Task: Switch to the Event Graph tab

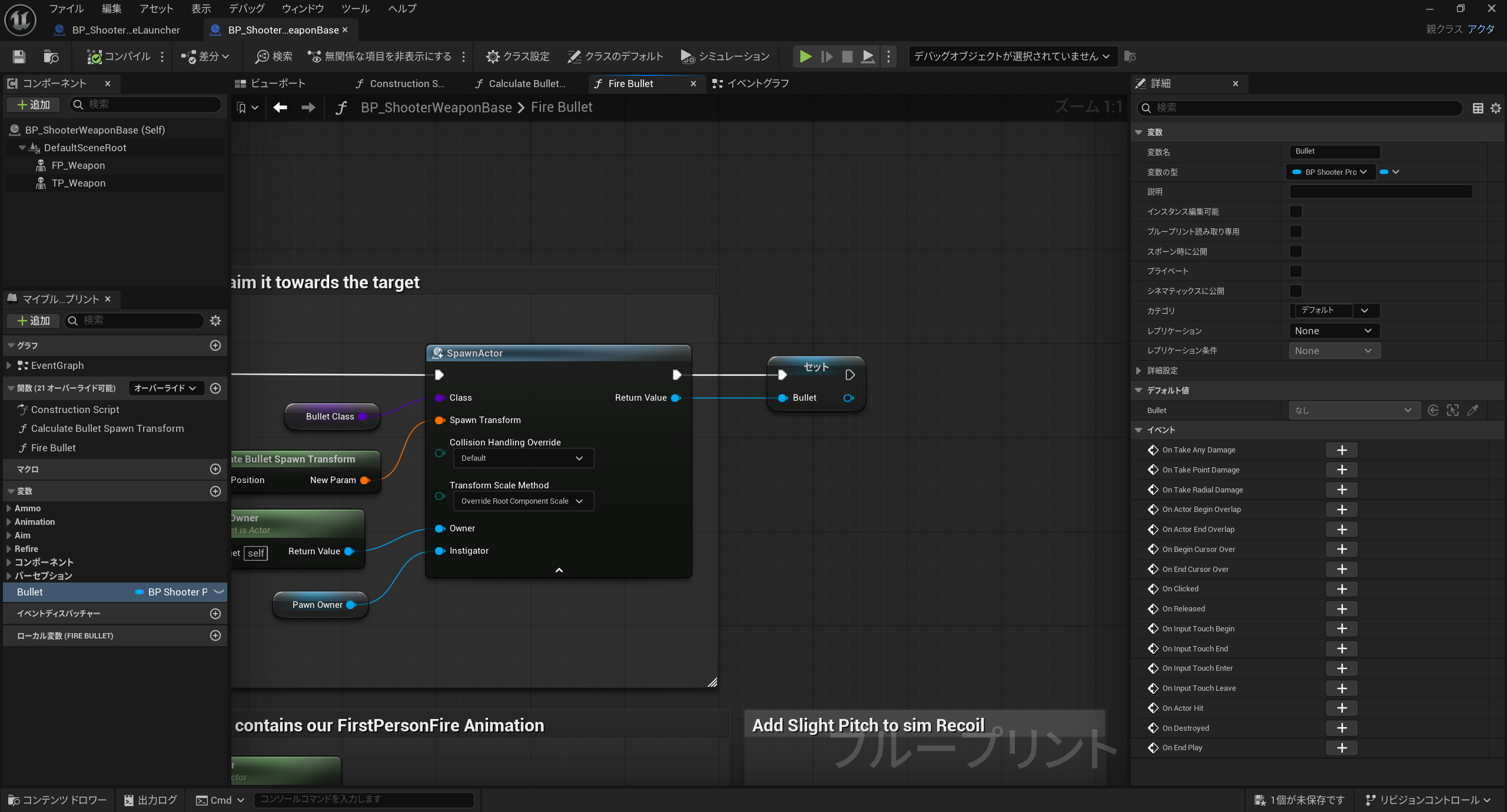Action: [x=751, y=84]
